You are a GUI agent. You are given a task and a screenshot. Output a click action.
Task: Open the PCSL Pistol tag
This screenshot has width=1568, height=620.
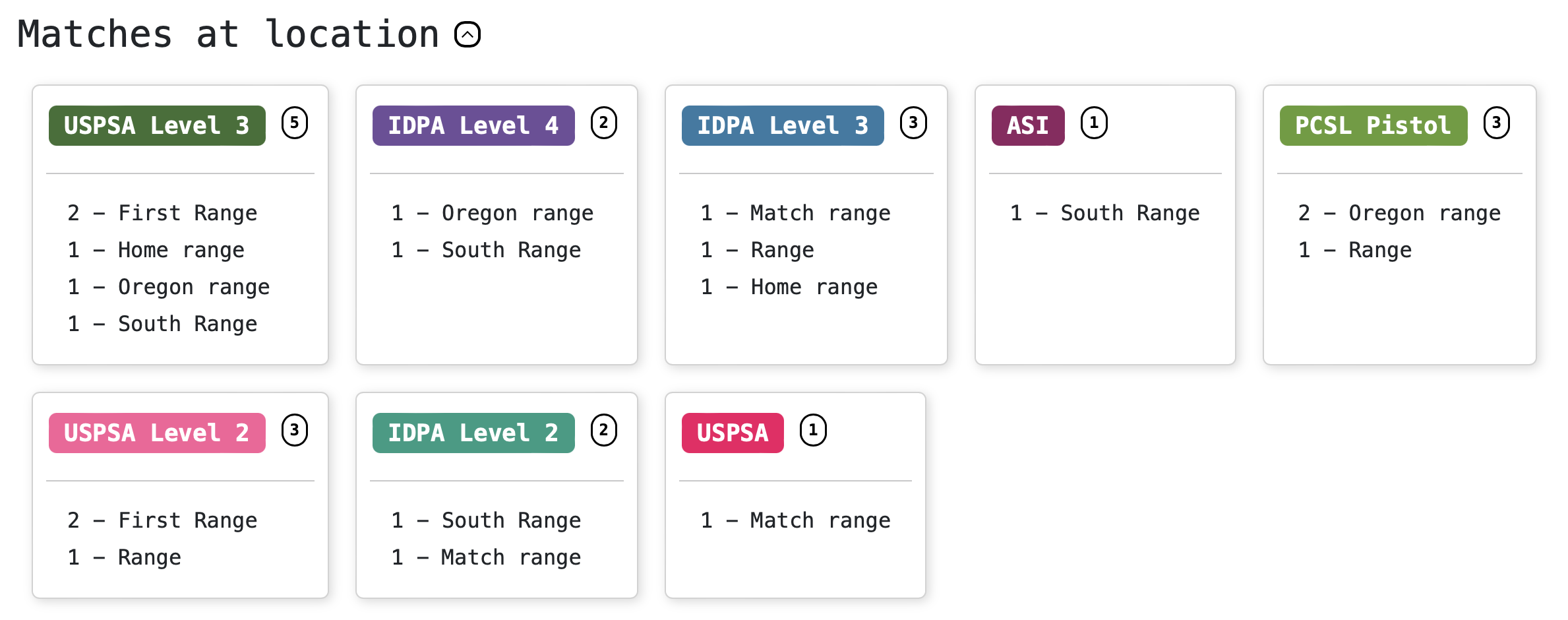coord(1373,125)
